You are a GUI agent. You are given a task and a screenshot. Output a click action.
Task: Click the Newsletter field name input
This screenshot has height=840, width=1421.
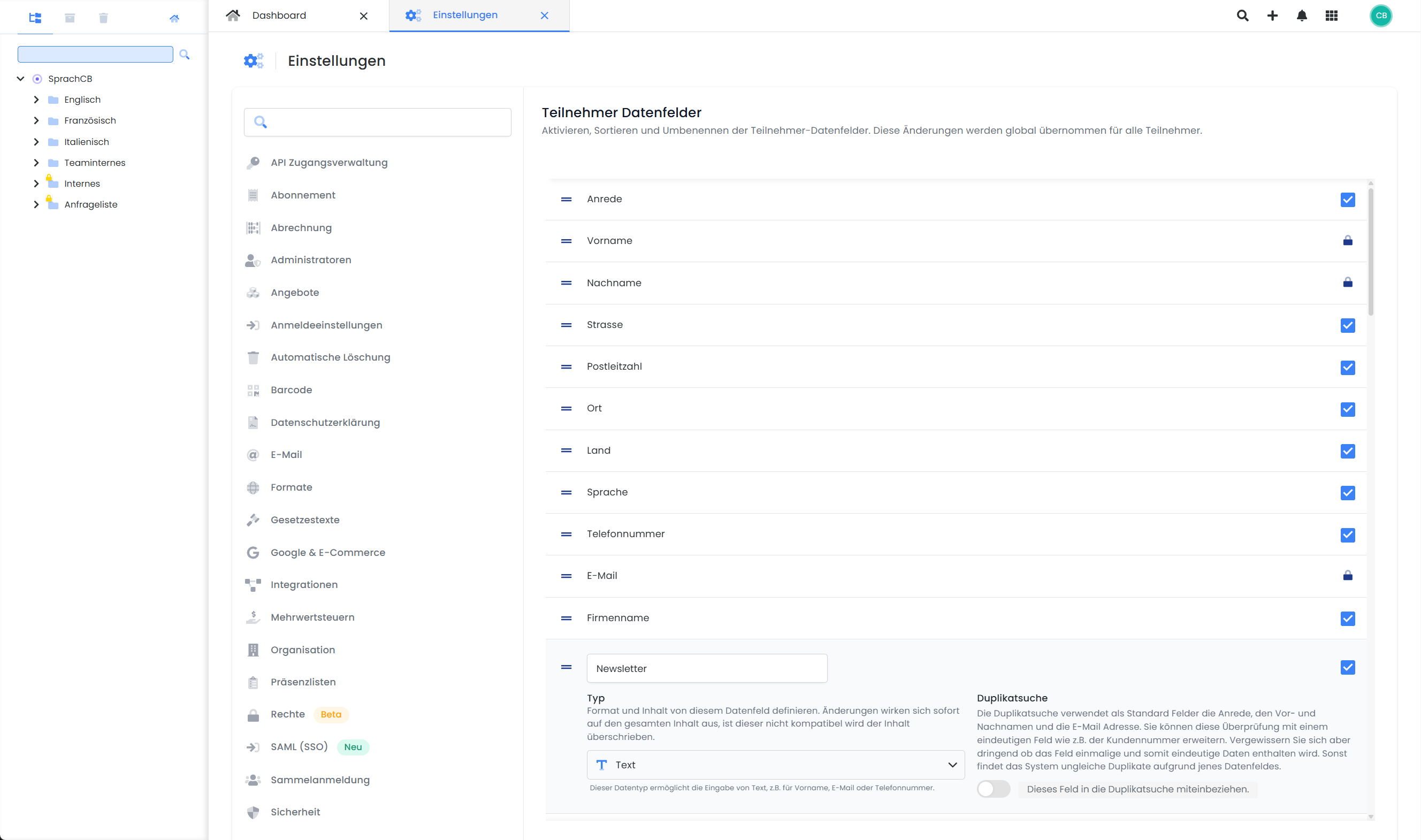coord(706,668)
